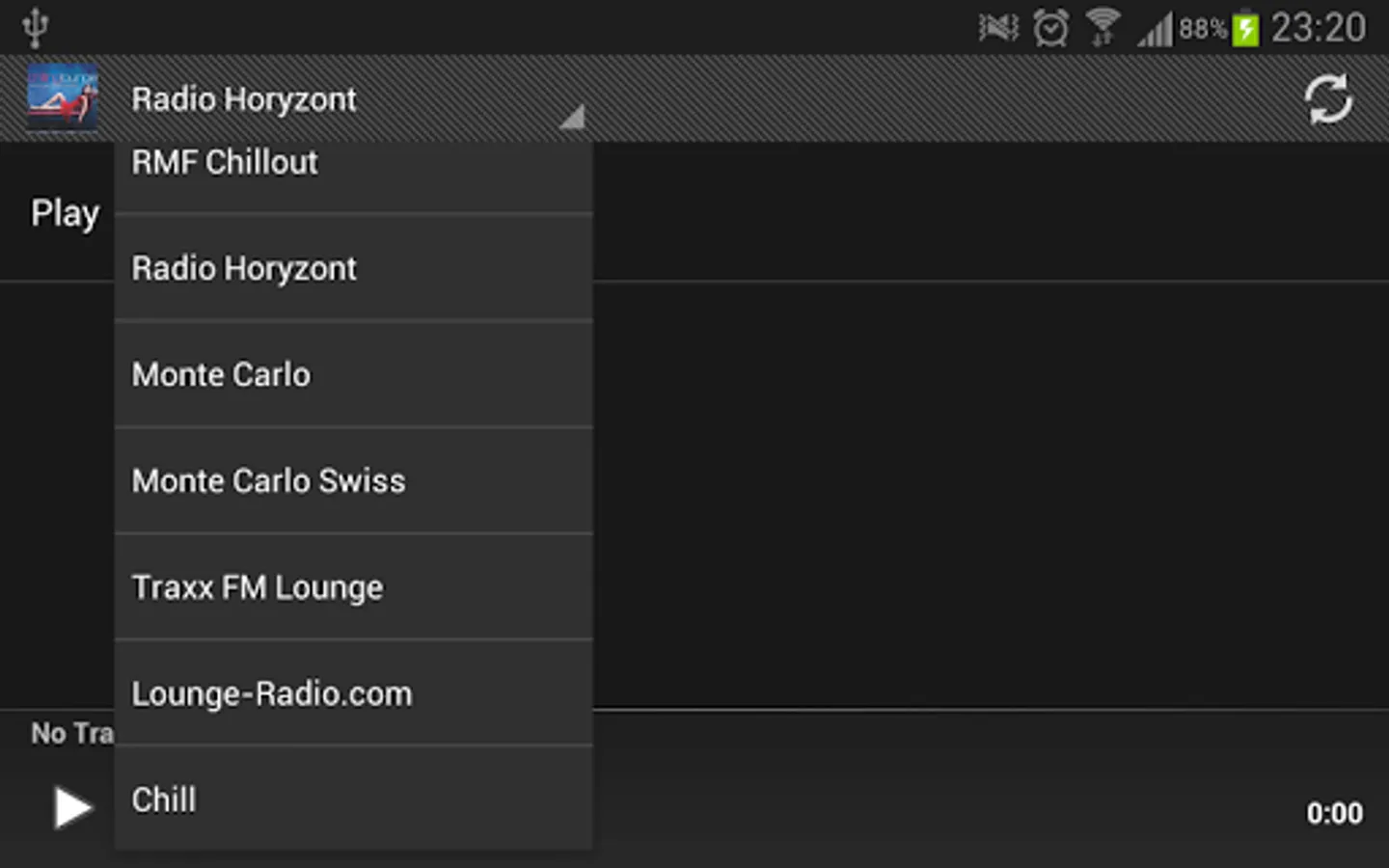Pick Monte Carlo Swiss station

pyautogui.click(x=353, y=480)
